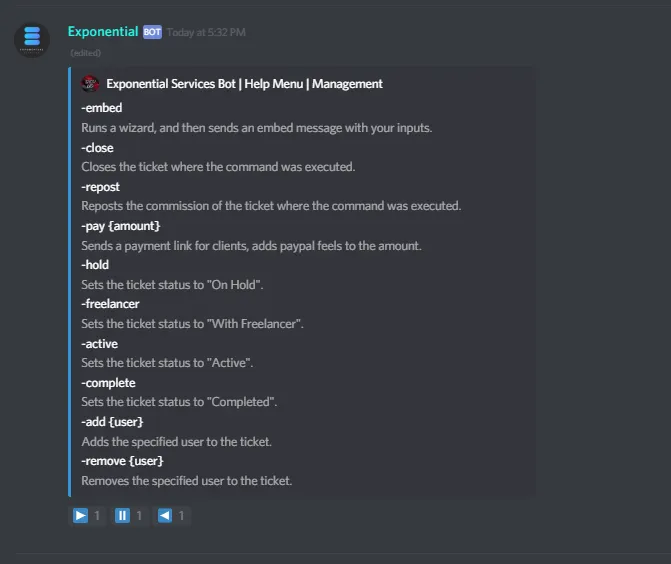Click the -complete command name
Screen dimensions: 671x564
[108, 383]
